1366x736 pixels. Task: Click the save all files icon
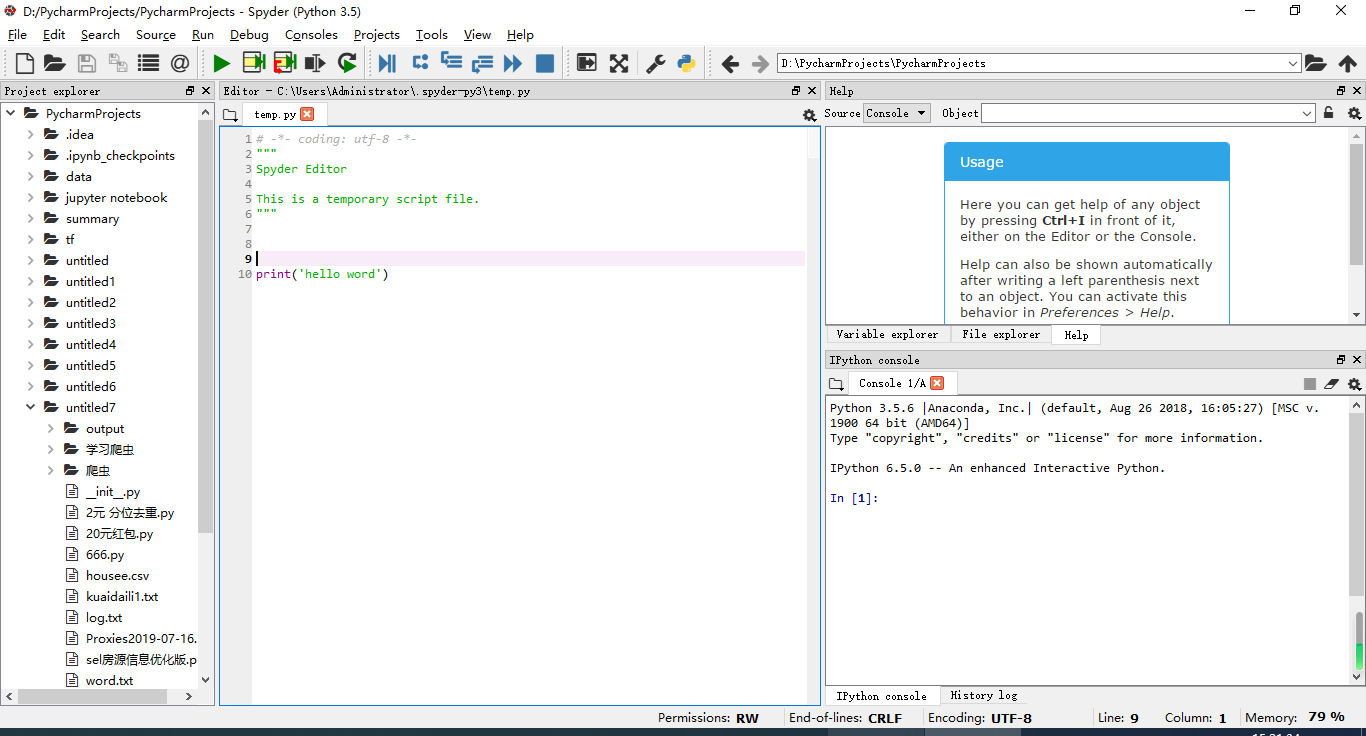coord(118,63)
